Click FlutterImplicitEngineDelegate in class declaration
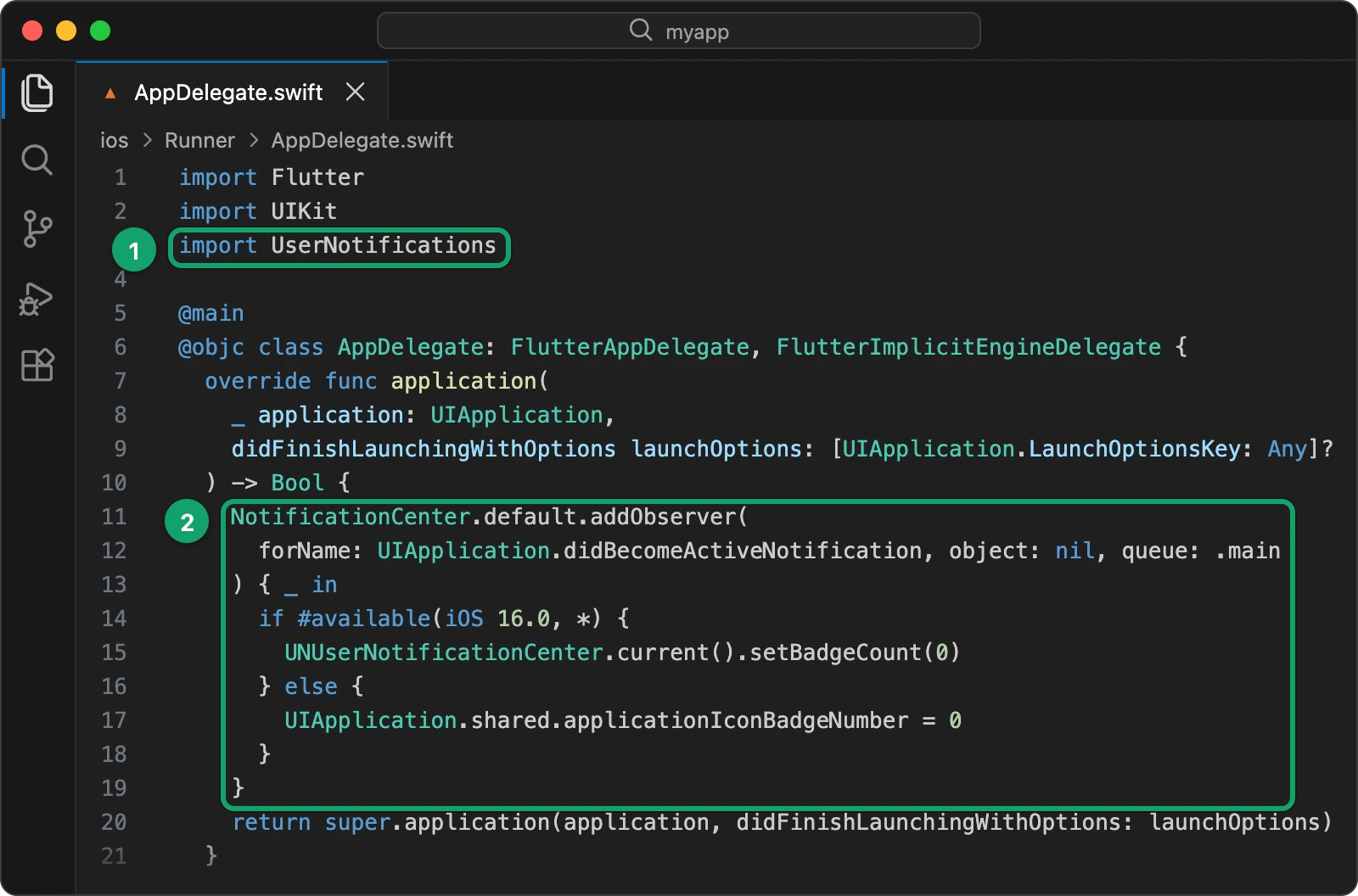 tap(968, 347)
